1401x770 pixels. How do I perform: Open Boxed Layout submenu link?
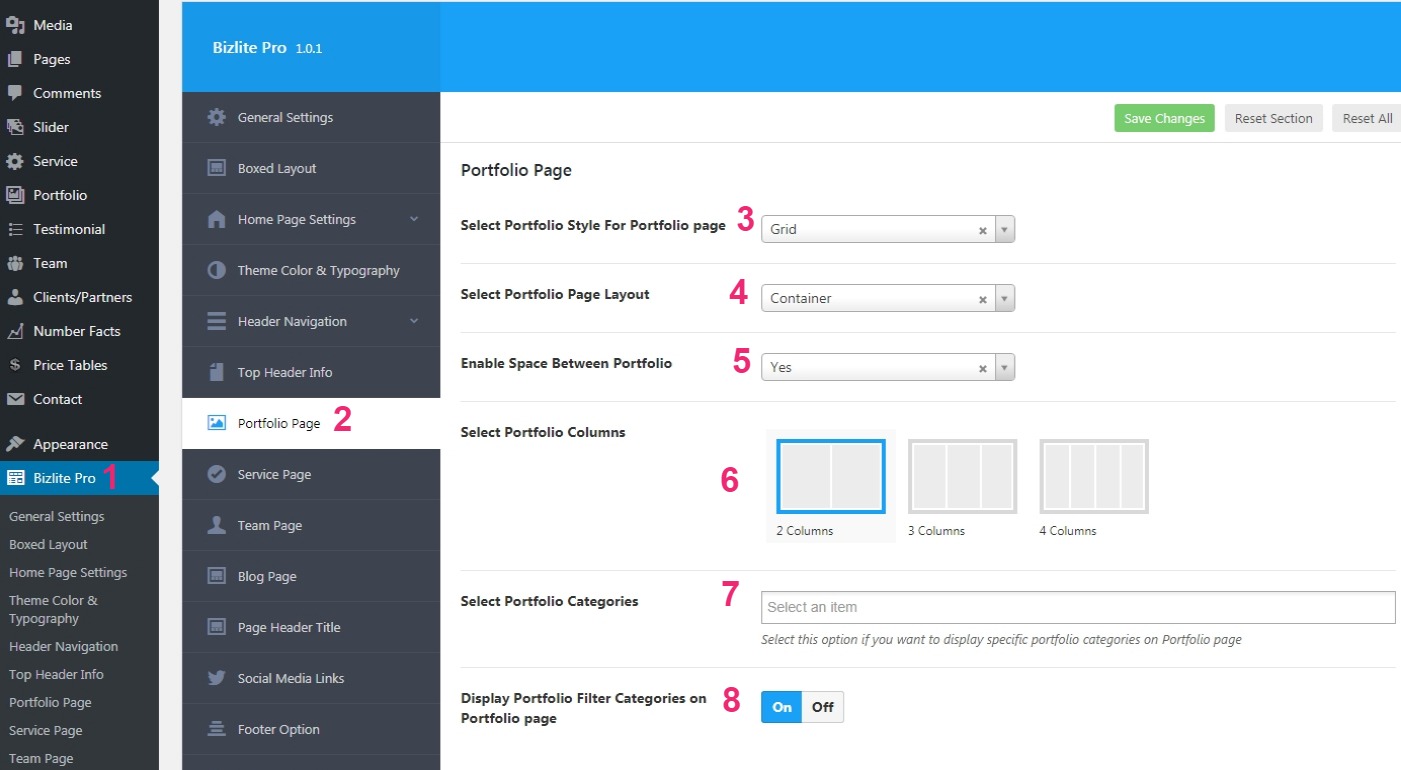pos(48,545)
